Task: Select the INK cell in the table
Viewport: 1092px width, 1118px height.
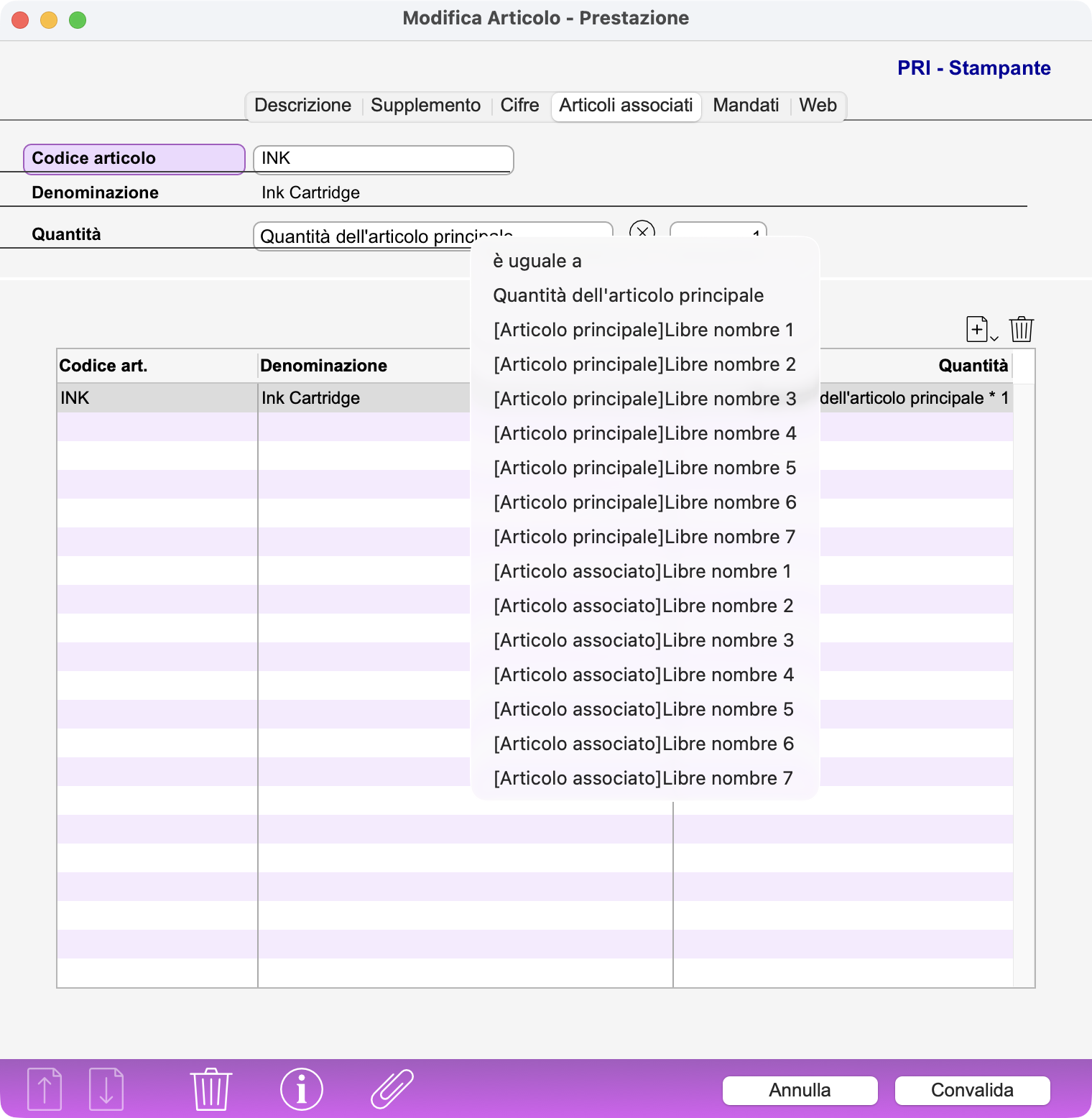Action: coord(157,398)
